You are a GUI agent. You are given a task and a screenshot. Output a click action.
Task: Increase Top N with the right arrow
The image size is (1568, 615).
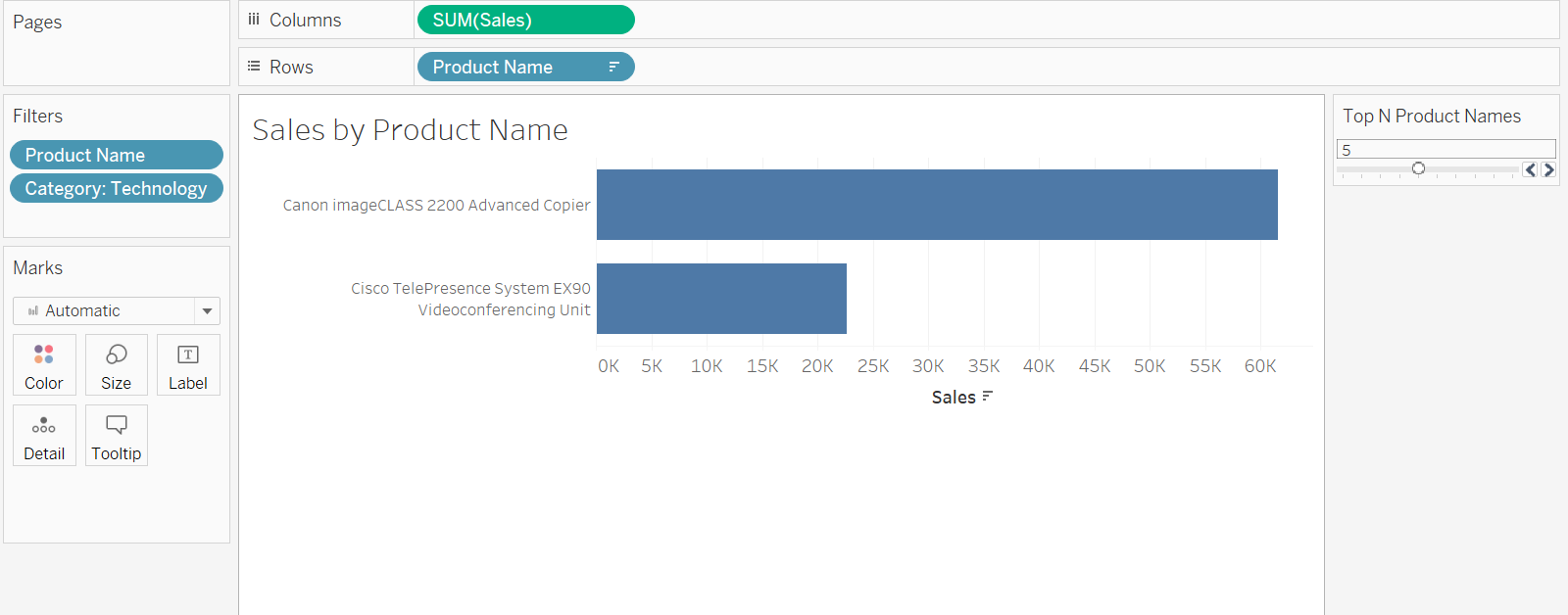pyautogui.click(x=1548, y=170)
